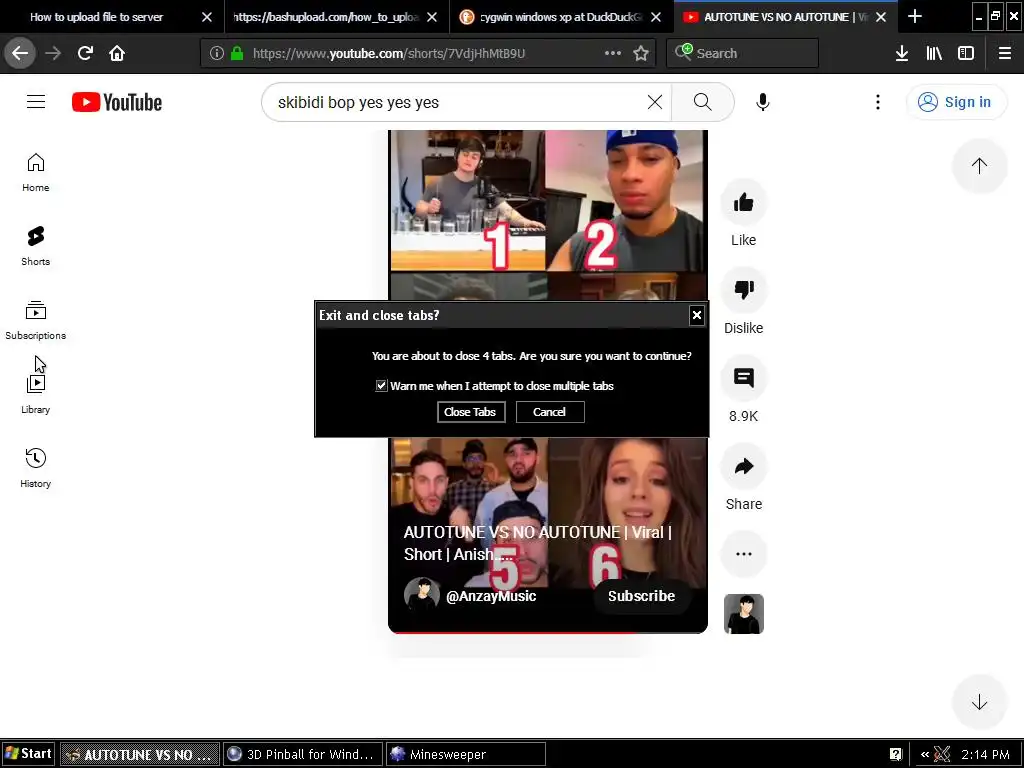Run YouTube search with magnifier button
The image size is (1024, 768).
pos(703,102)
